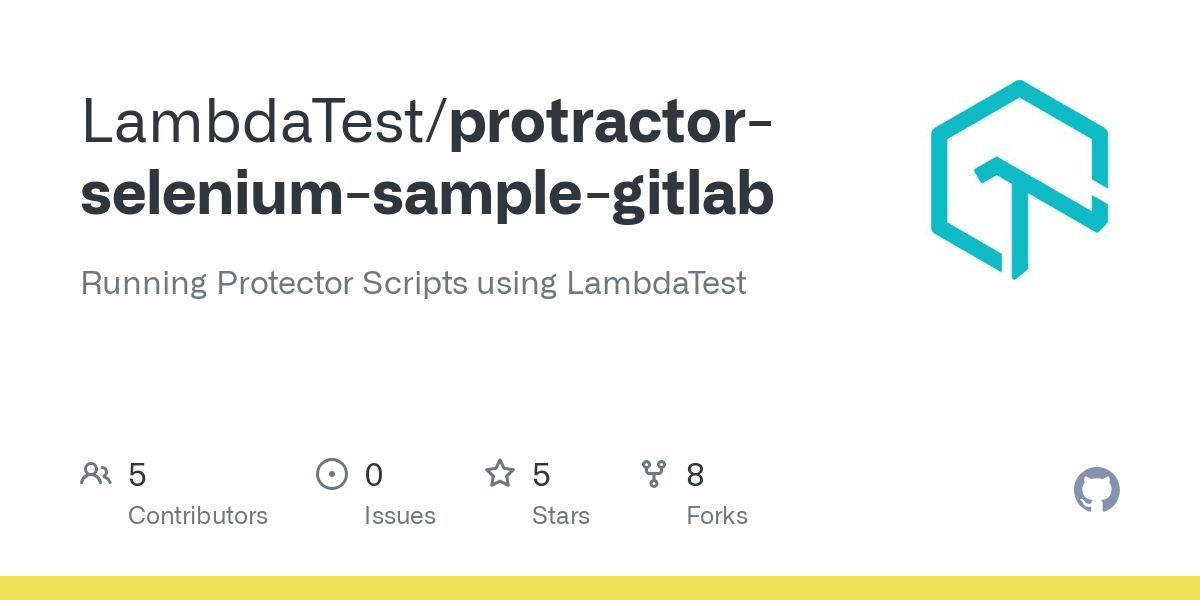This screenshot has width=1200, height=600.
Task: Click the Contributors people icon
Action: (x=96, y=474)
